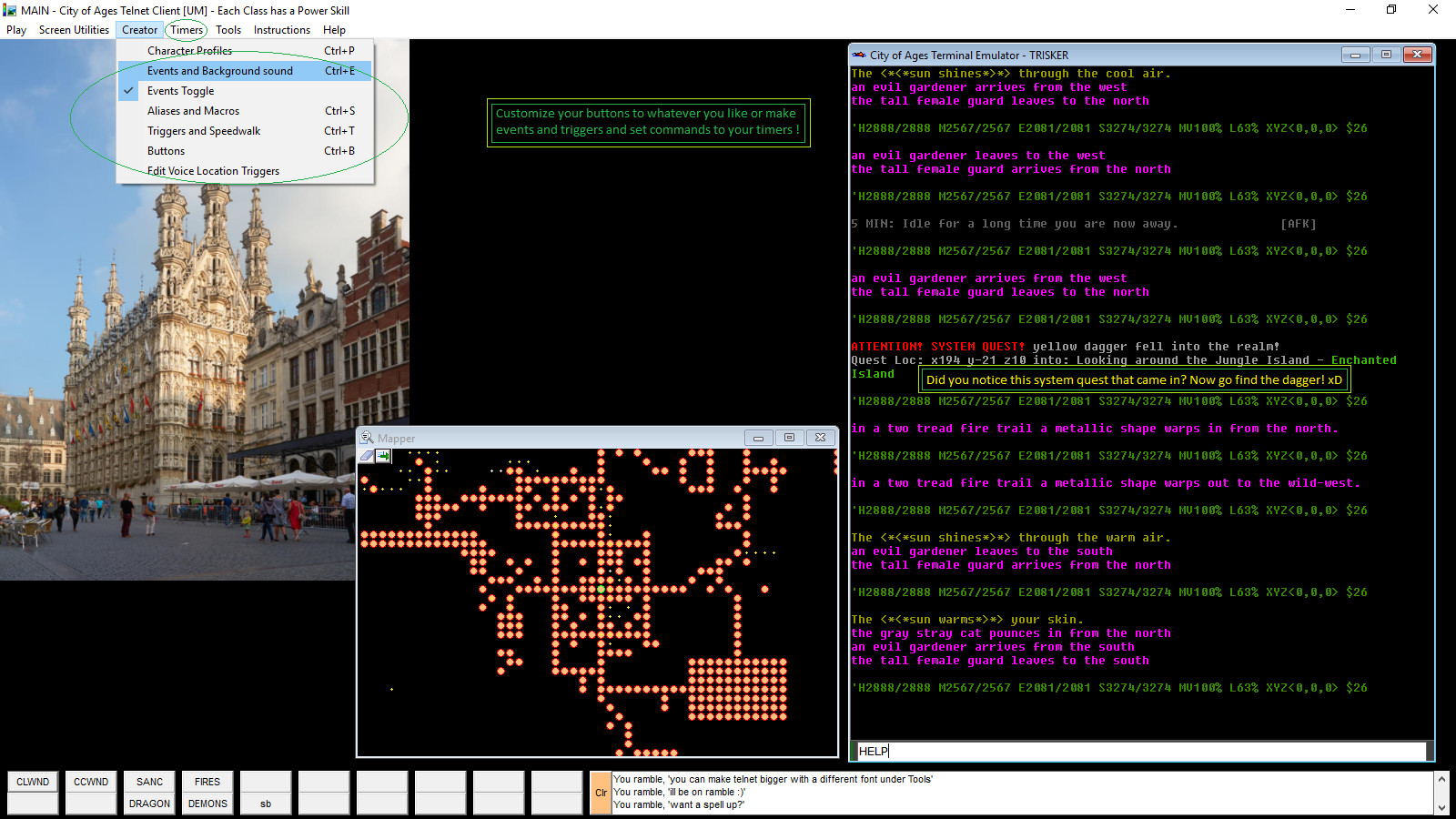Toggle off the checked "Events Toggle" option
This screenshot has width=1456, height=819.
pos(180,90)
